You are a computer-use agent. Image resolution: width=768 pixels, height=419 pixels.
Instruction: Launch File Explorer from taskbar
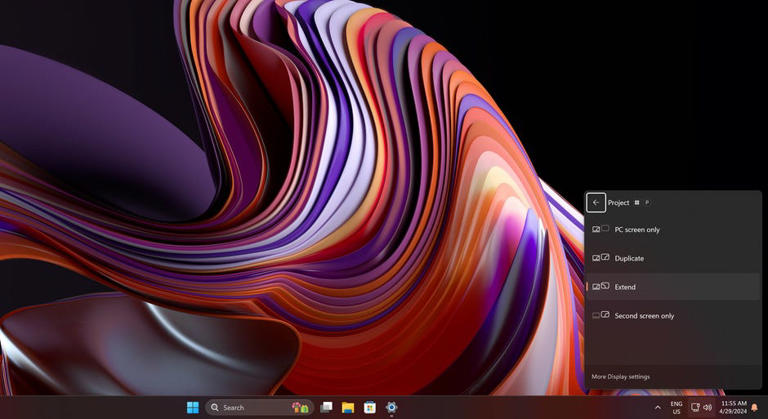click(x=348, y=407)
